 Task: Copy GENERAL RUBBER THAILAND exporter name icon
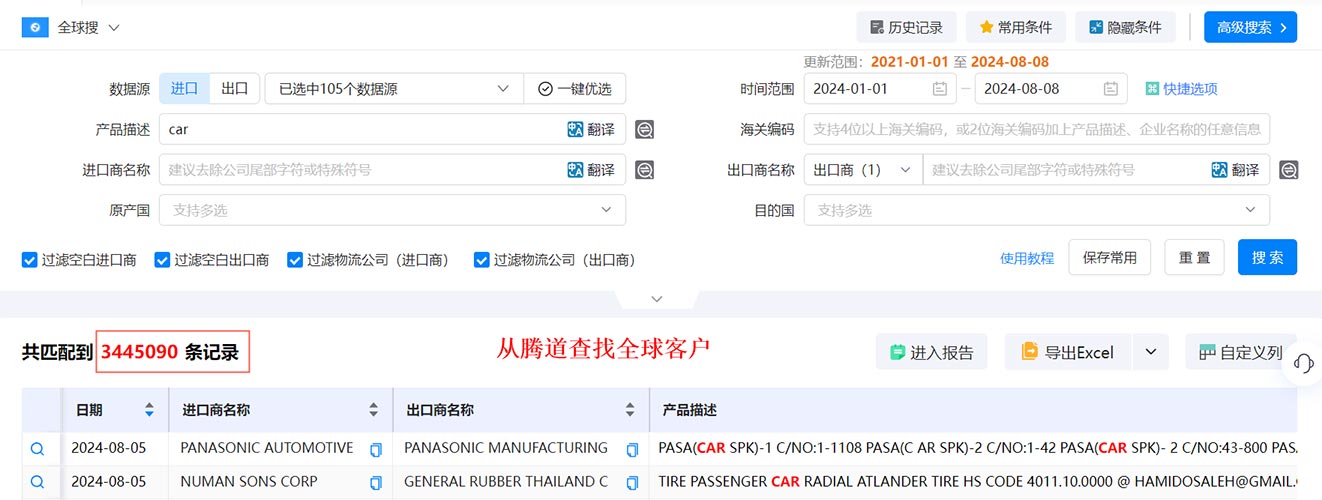coord(632,483)
